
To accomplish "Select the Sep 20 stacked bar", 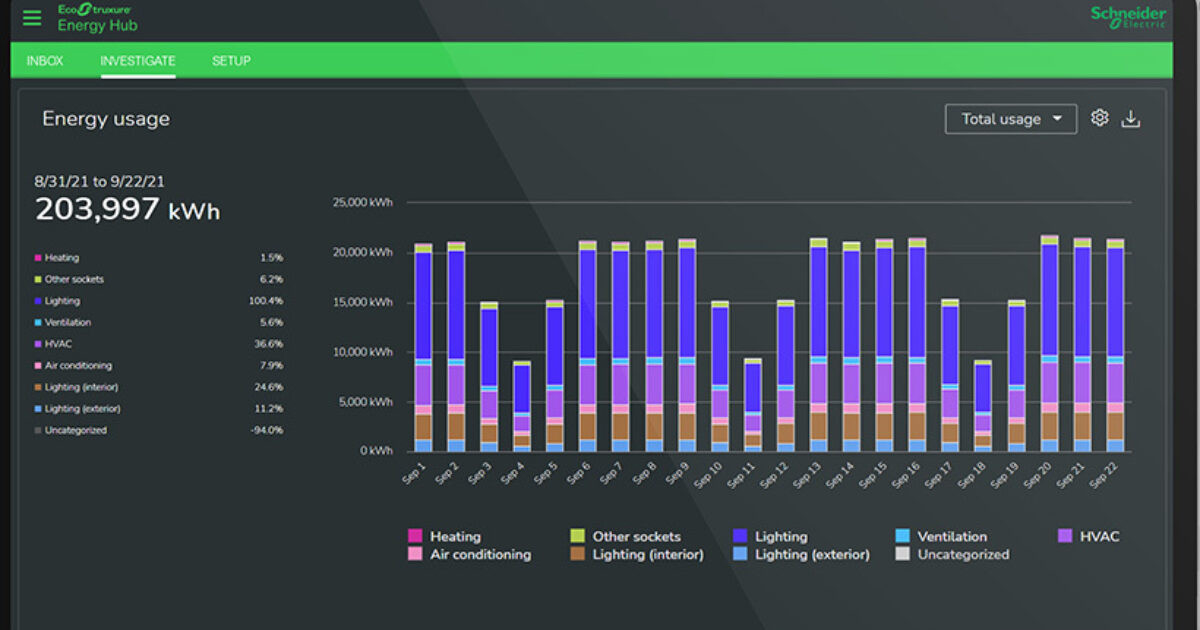I will (1050, 343).
